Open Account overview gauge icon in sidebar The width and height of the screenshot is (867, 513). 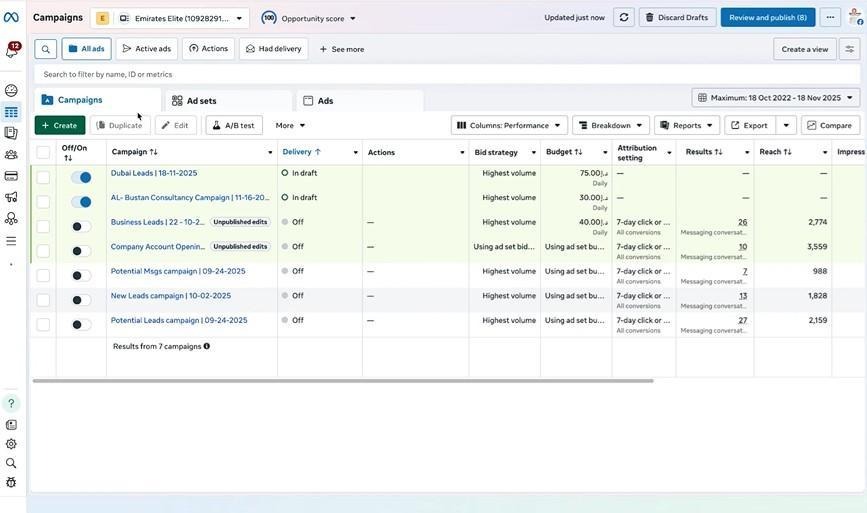[x=11, y=91]
